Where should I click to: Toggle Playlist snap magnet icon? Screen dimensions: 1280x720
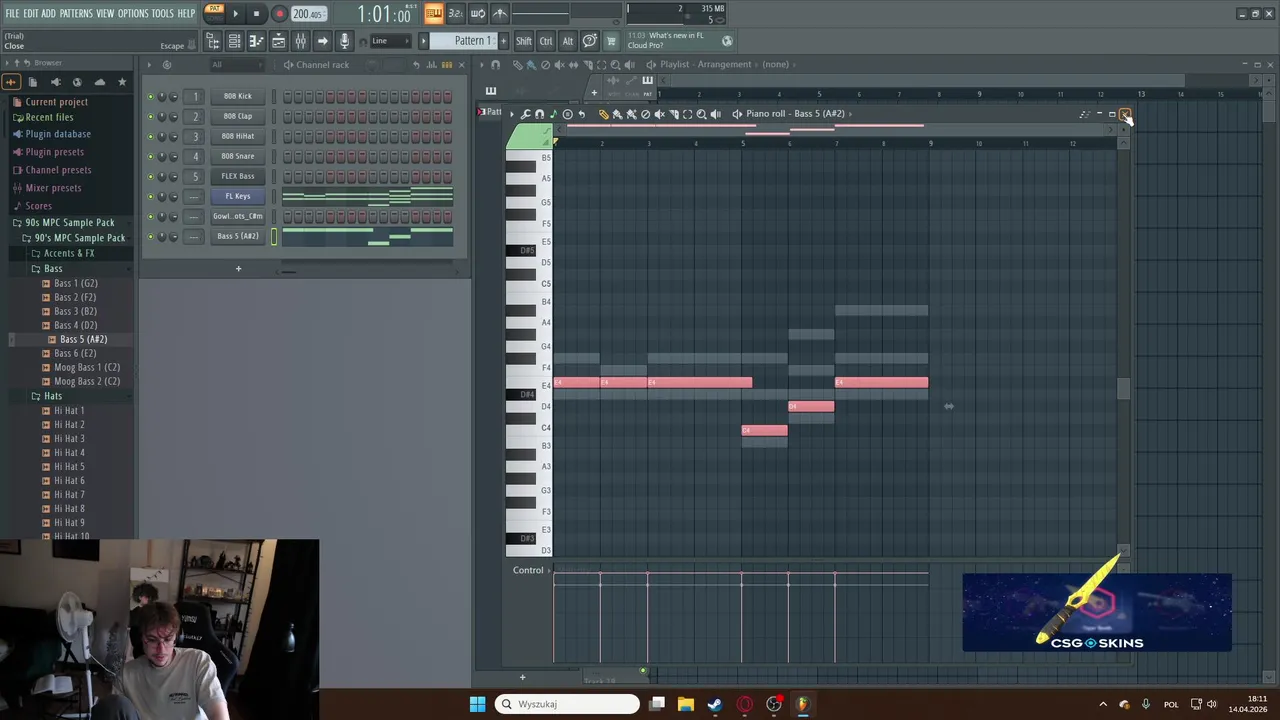(495, 65)
